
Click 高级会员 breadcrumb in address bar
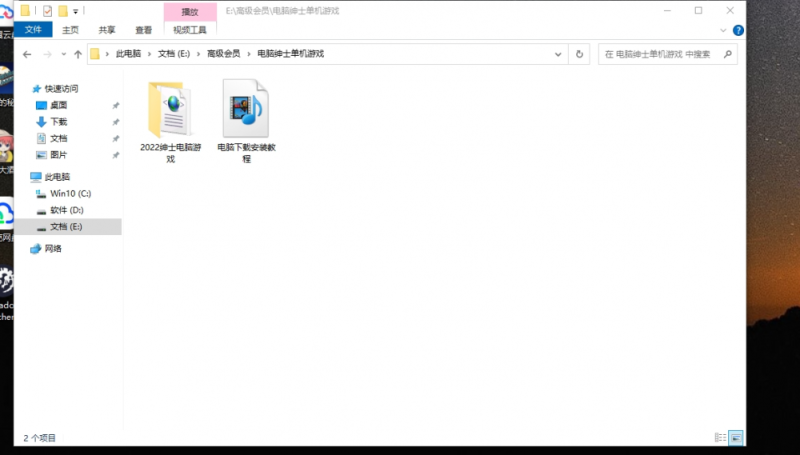point(223,54)
